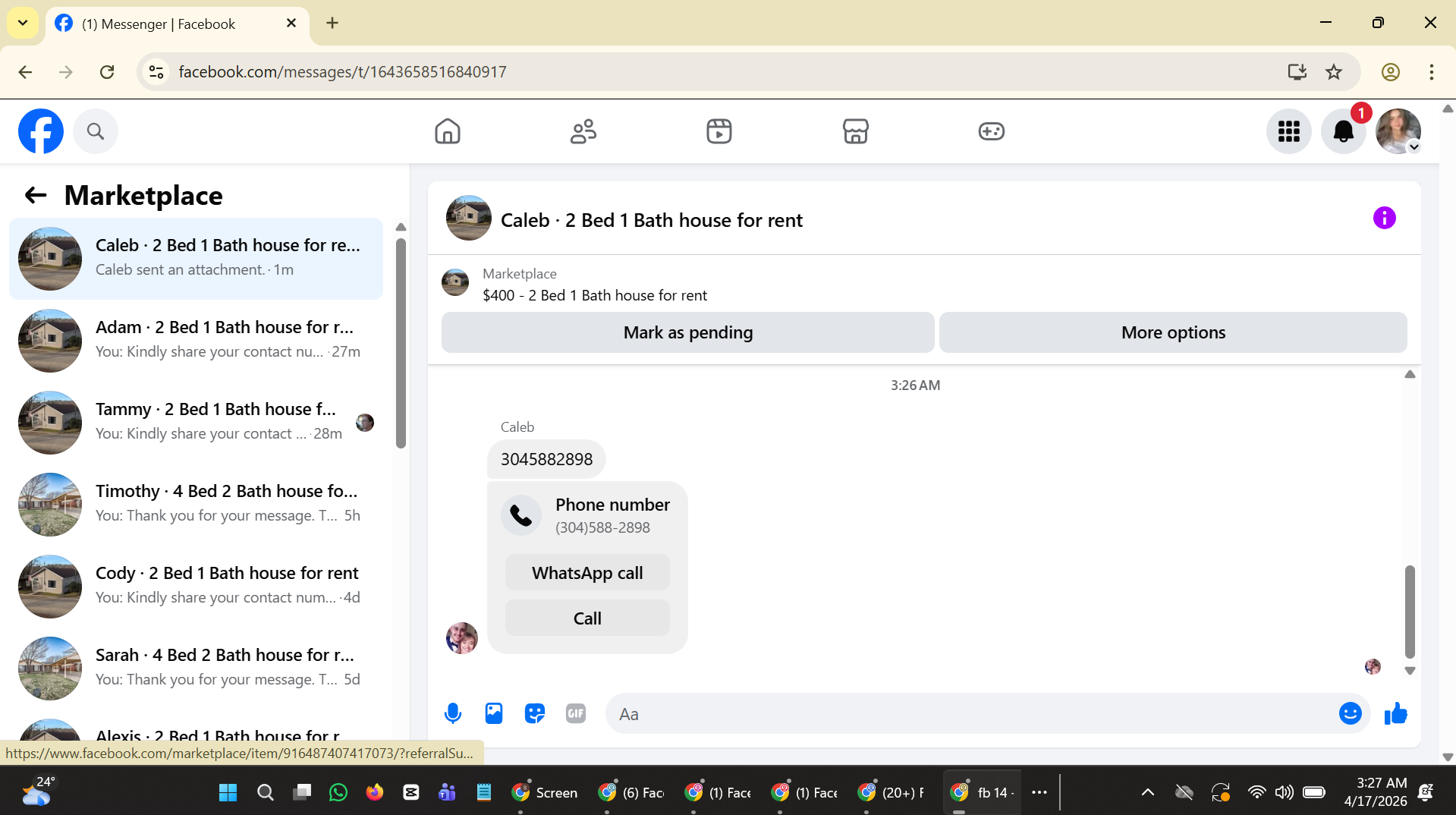Image resolution: width=1456 pixels, height=815 pixels.
Task: Click the WhatsApp call button
Action: pos(587,573)
